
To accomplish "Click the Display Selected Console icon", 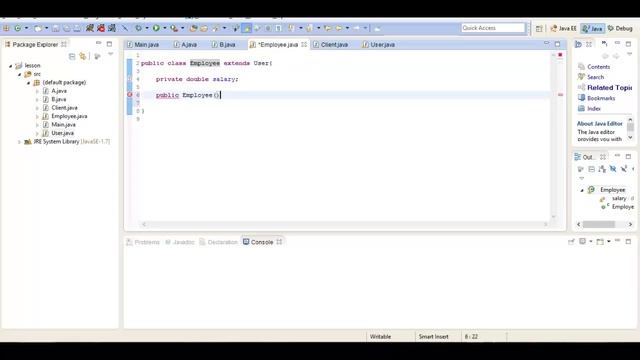I will coord(583,242).
